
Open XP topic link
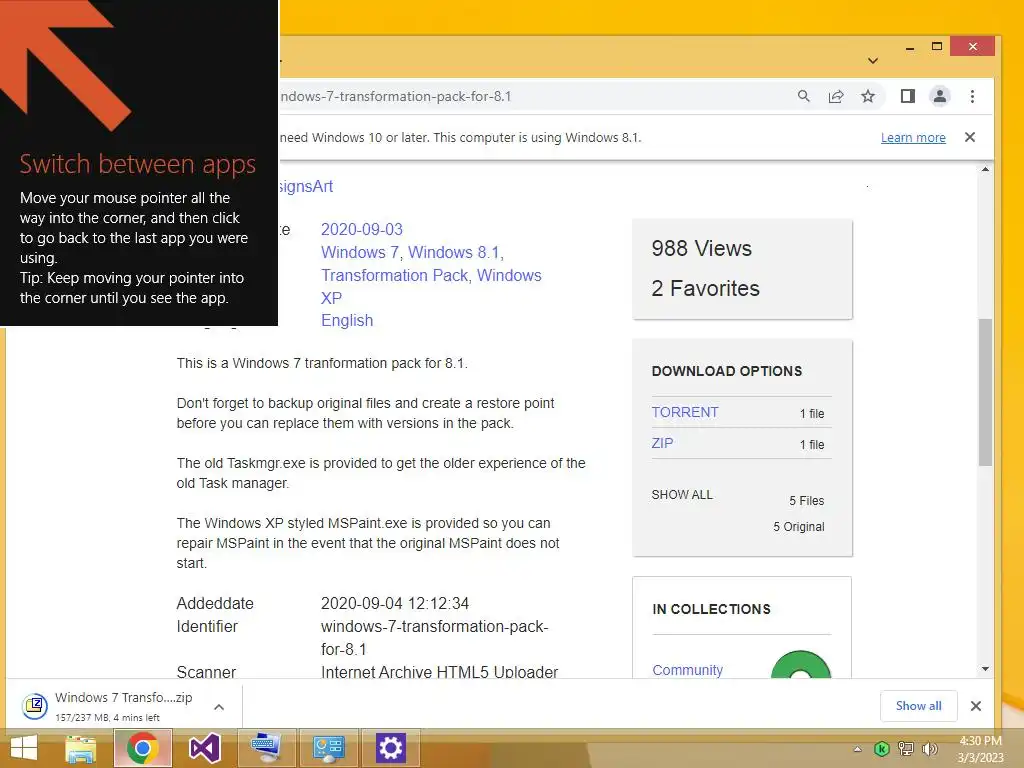coord(331,298)
